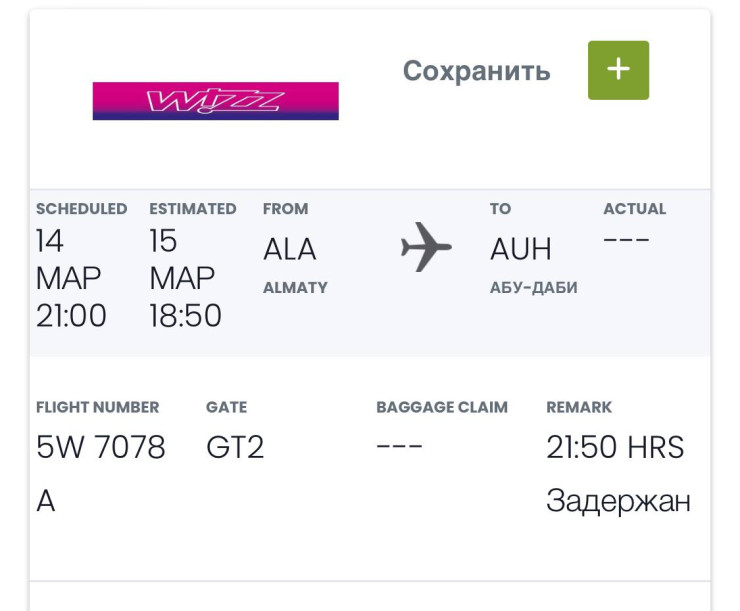
Task: Click the GT2 gate value
Action: pyautogui.click(x=235, y=447)
